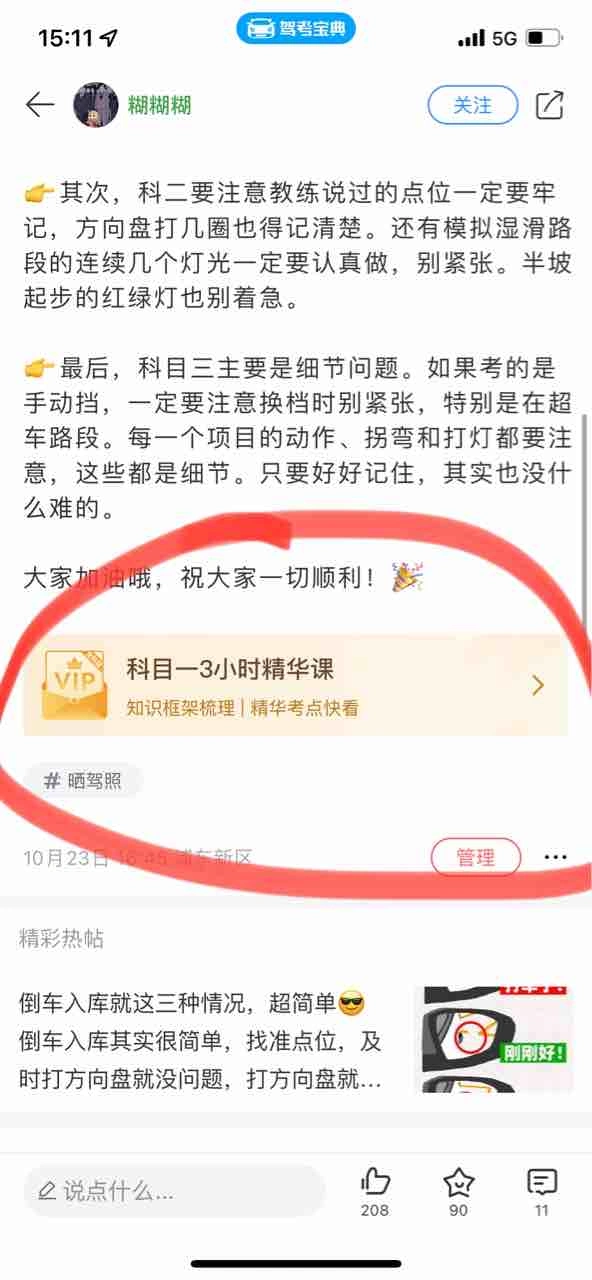Tap the VIP envelope icon
The image size is (592, 1280).
click(x=76, y=686)
